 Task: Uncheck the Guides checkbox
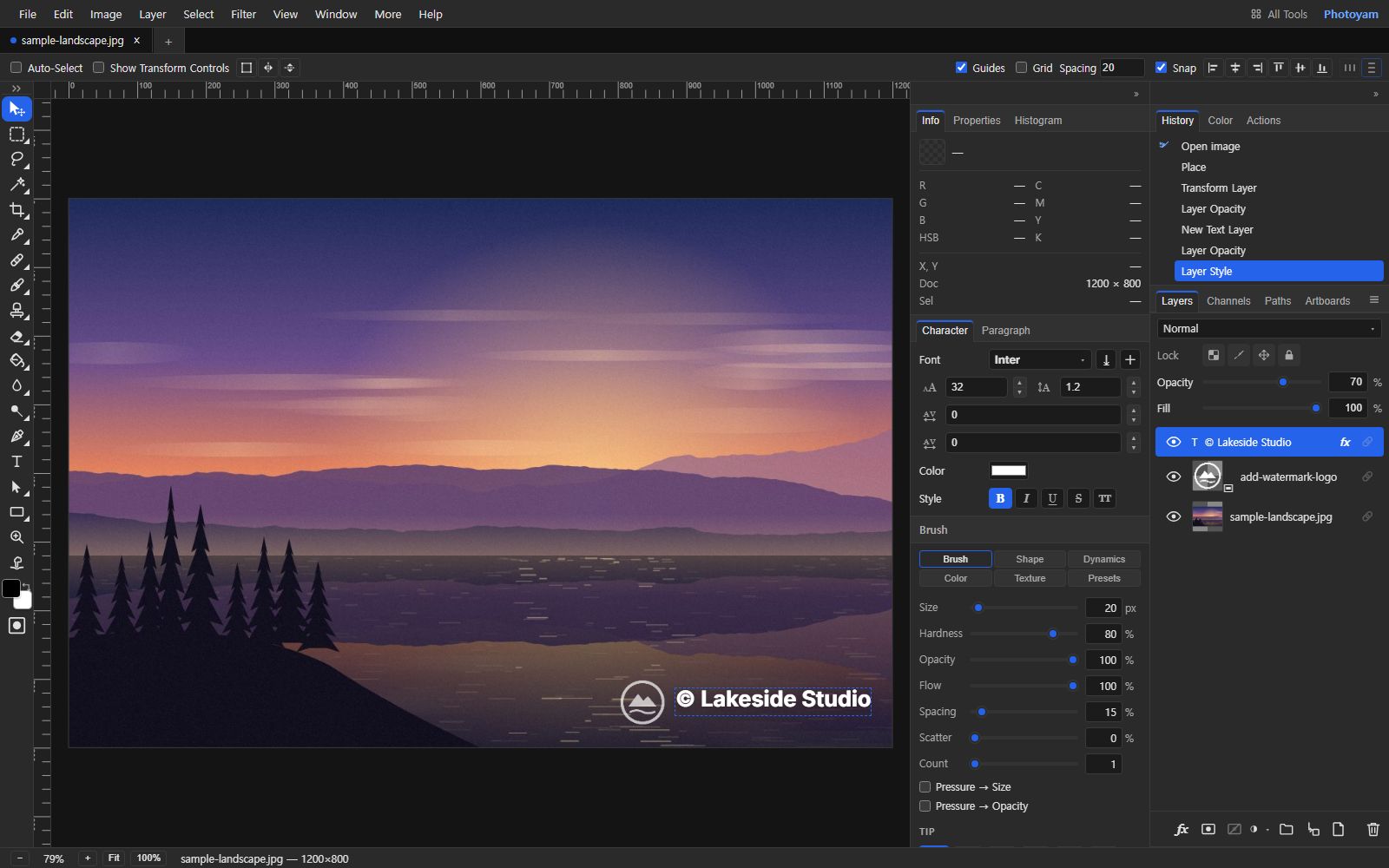(x=961, y=68)
